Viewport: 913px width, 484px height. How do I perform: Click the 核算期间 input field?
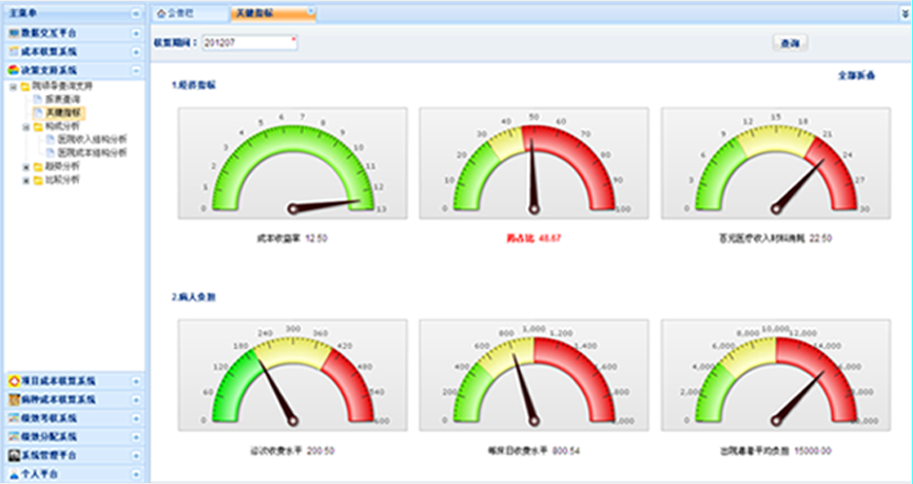(250, 43)
